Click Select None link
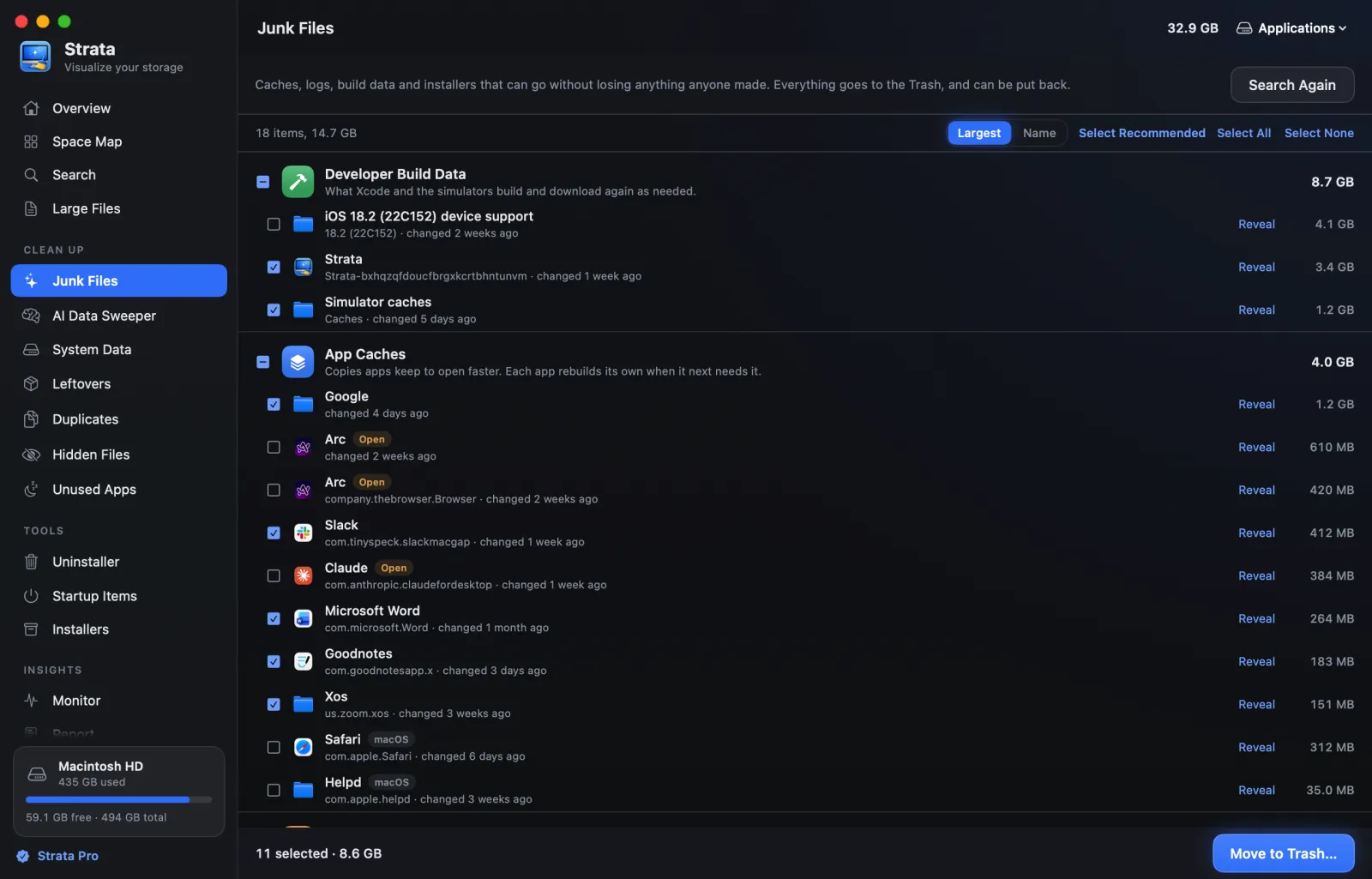1372x879 pixels. [1319, 133]
